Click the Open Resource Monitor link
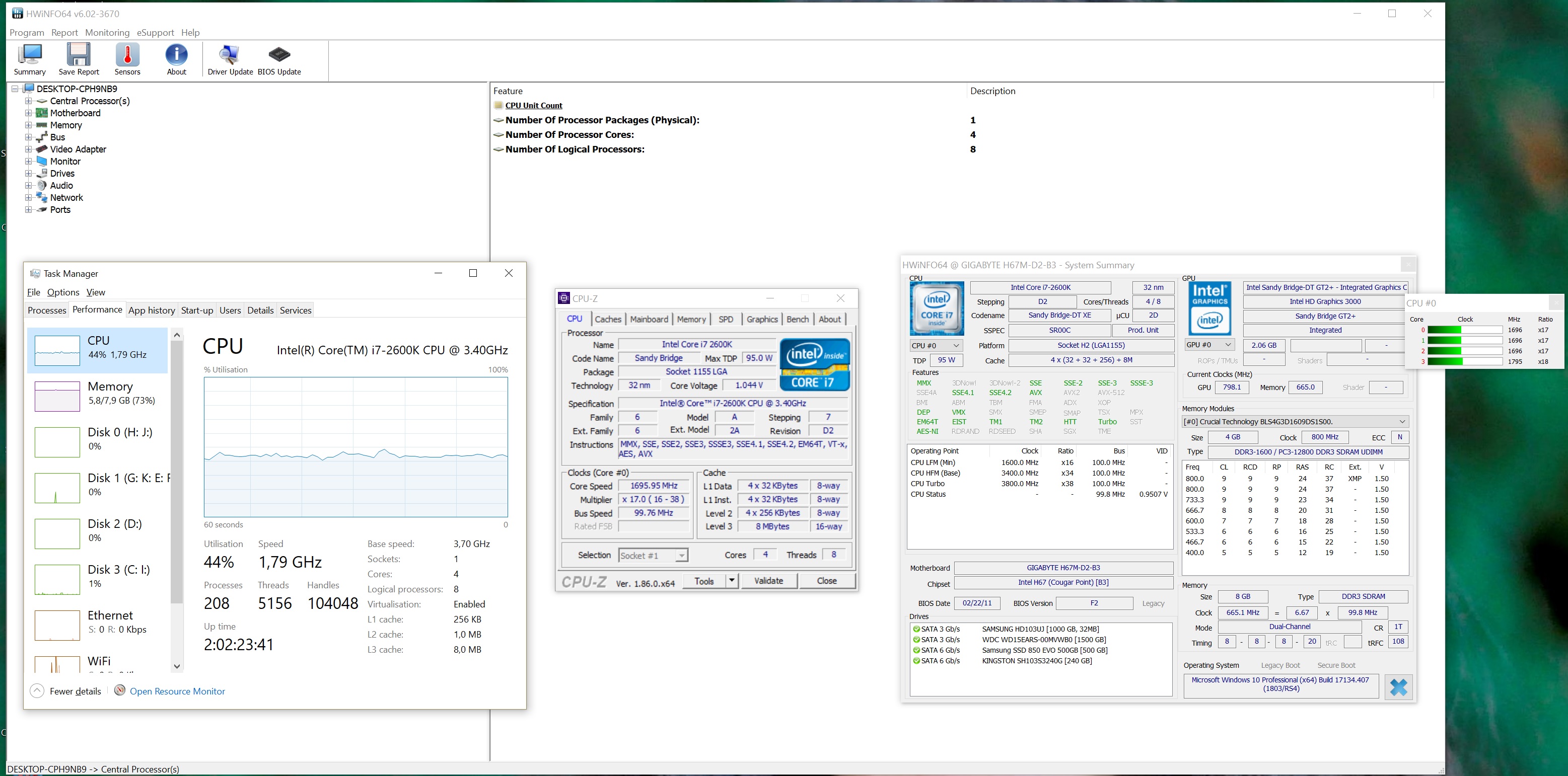1568x776 pixels. (177, 691)
